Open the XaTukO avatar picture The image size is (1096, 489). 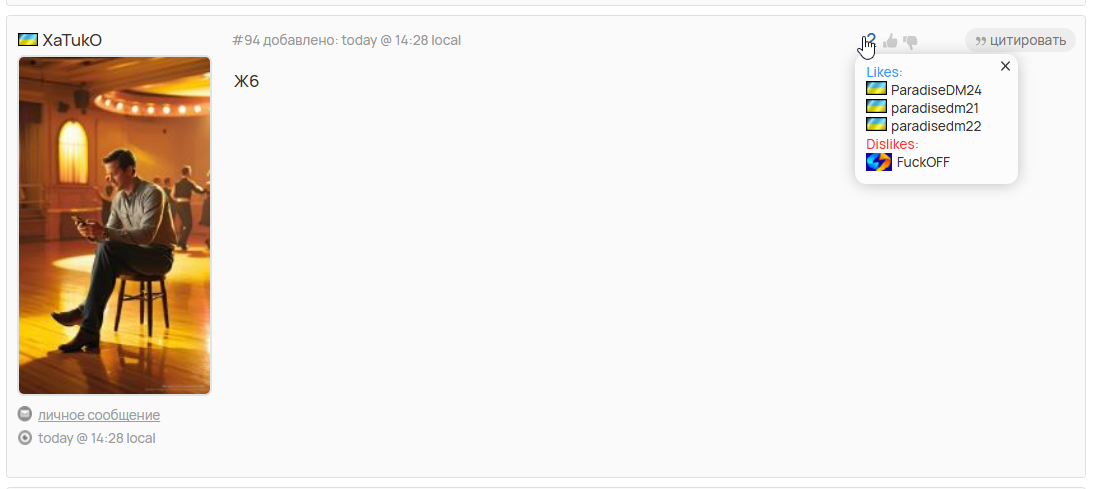[x=115, y=226]
